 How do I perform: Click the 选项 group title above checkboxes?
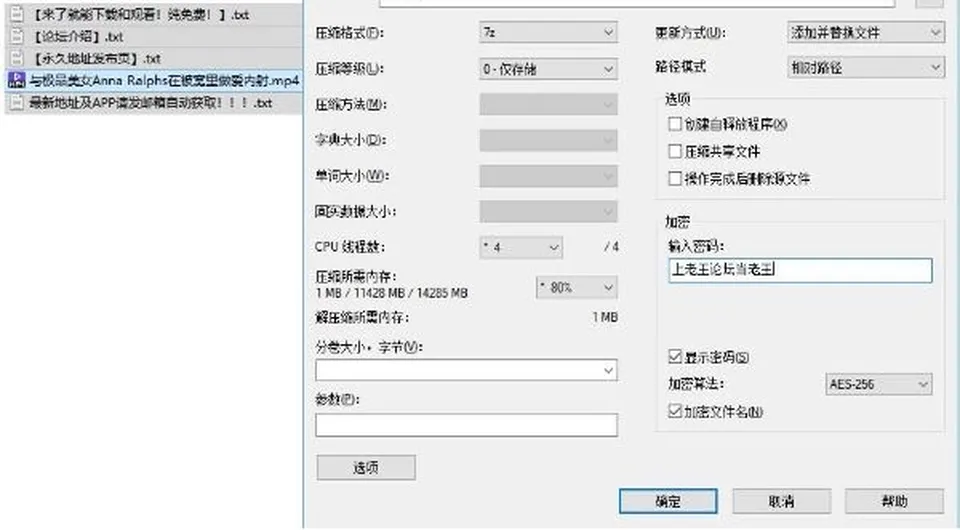[677, 99]
